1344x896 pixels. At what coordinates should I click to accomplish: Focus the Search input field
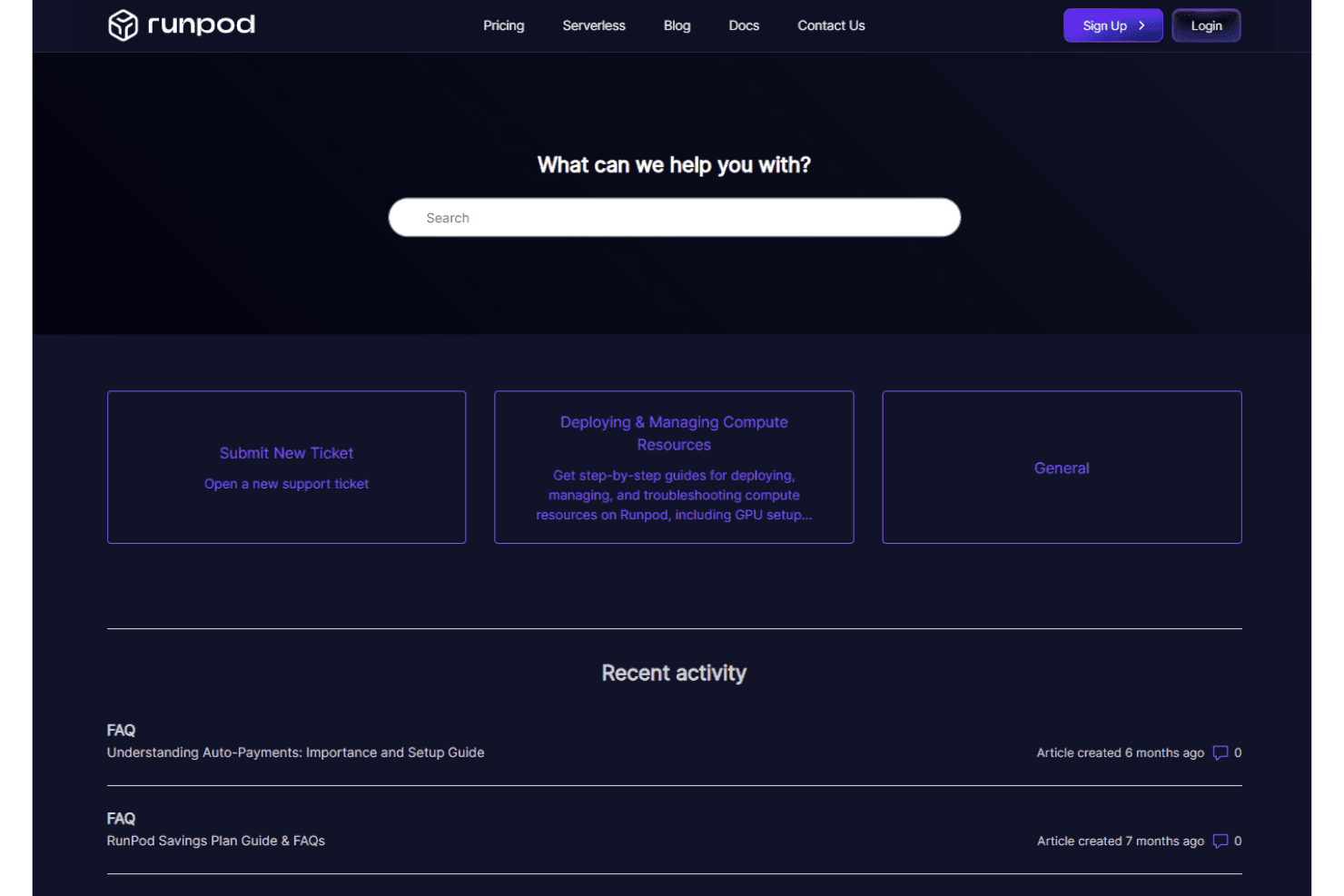(674, 218)
